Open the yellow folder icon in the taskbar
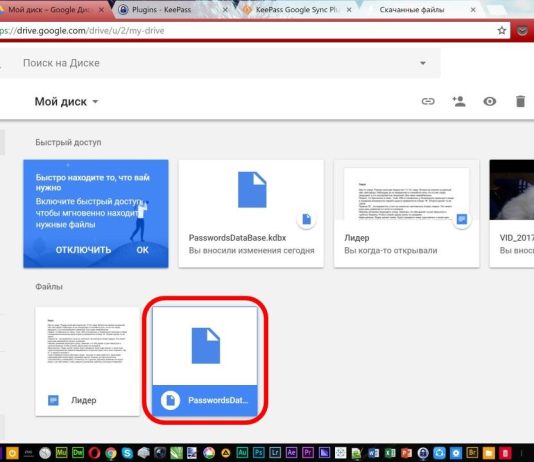The width and height of the screenshot is (534, 462). click(488, 453)
